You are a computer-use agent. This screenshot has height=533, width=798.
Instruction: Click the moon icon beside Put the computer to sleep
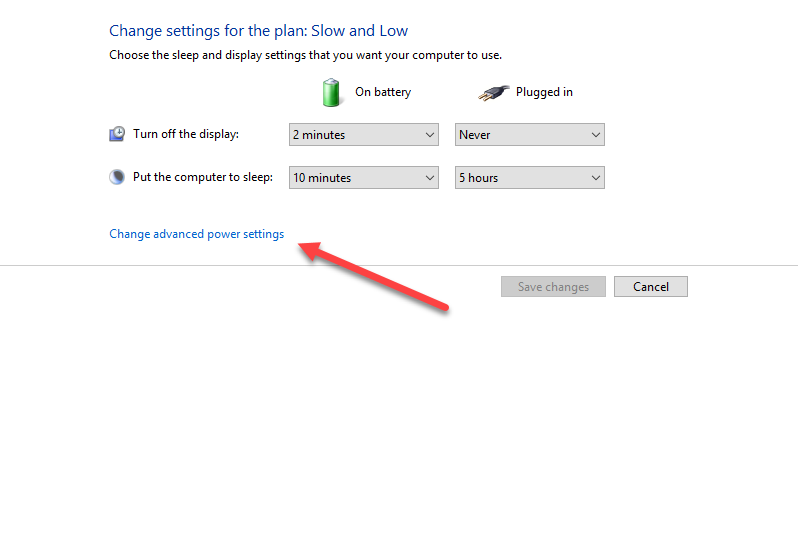pos(117,177)
